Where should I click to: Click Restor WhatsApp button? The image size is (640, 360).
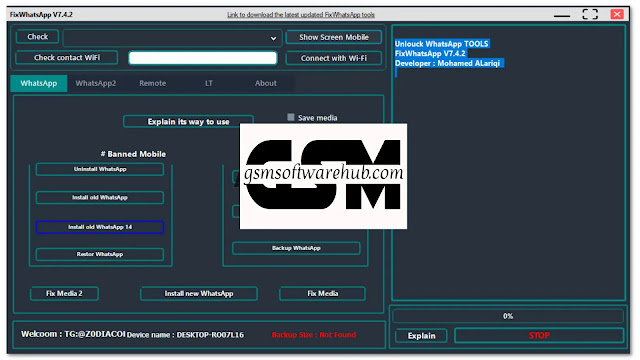point(100,254)
